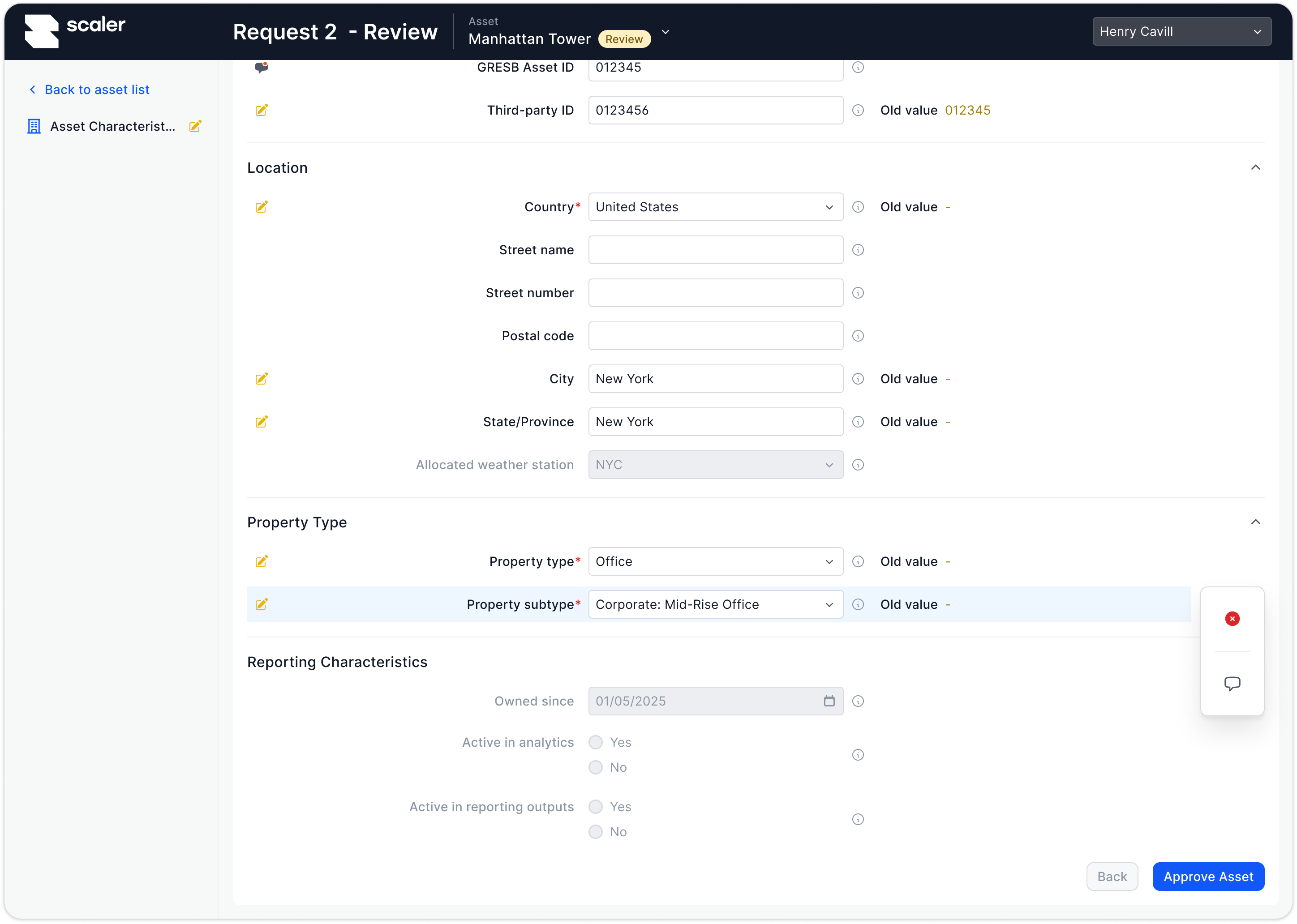
Task: Click the comment icon beside GRESB Asset ID
Action: [x=261, y=67]
